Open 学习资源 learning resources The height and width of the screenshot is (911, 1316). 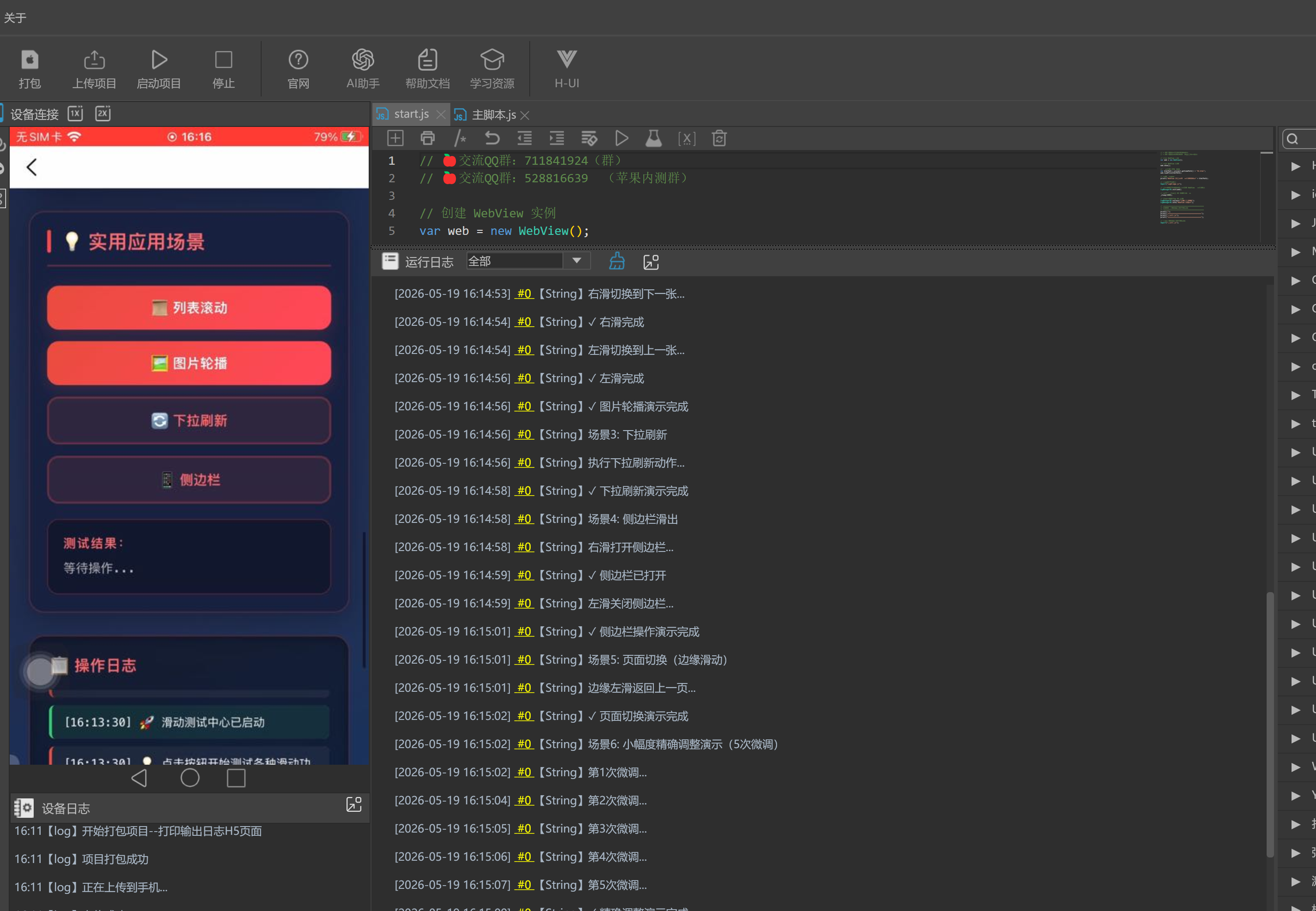[x=492, y=60]
